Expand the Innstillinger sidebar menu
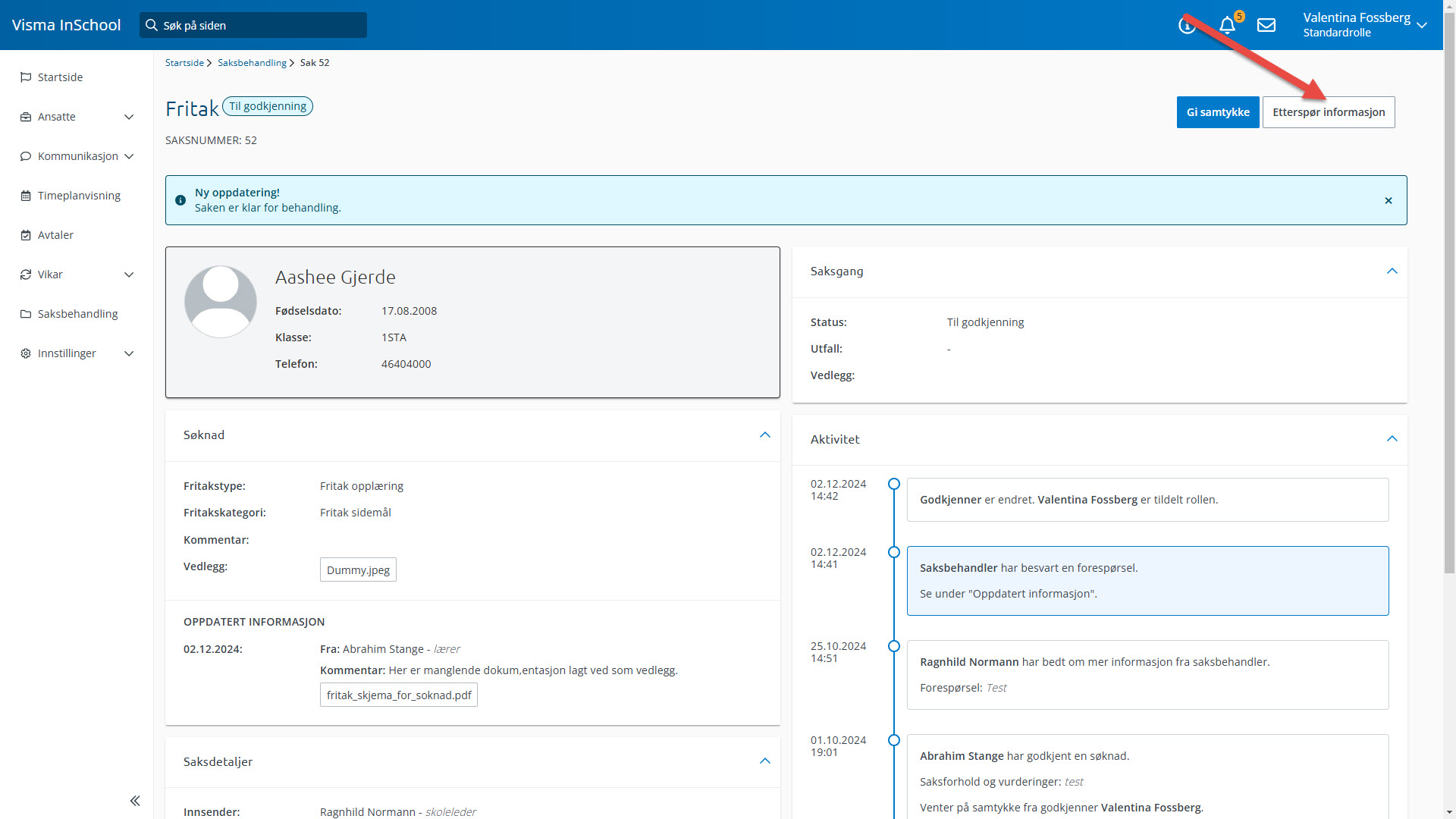This screenshot has width=1456, height=819. click(129, 353)
